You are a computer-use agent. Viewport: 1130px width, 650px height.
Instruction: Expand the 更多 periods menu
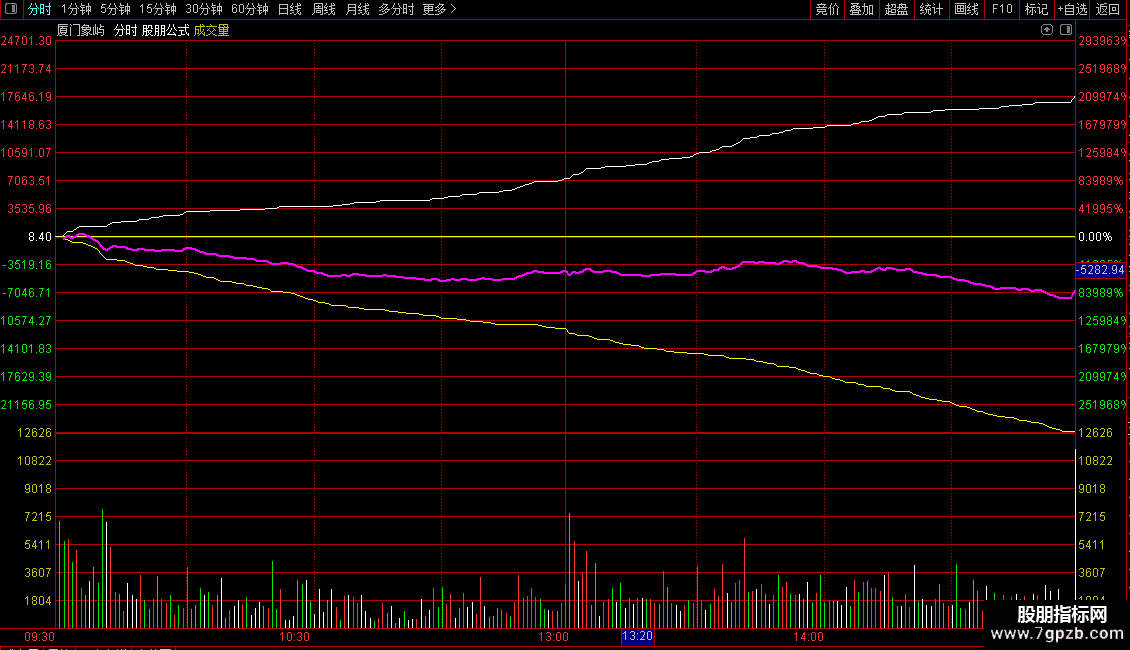(x=440, y=9)
